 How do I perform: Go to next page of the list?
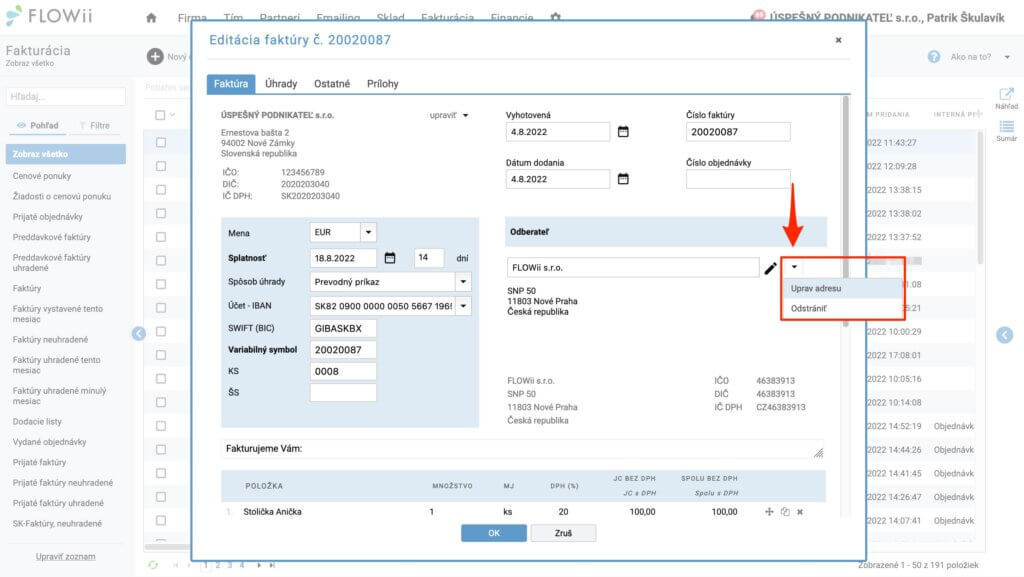pyautogui.click(x=259, y=565)
